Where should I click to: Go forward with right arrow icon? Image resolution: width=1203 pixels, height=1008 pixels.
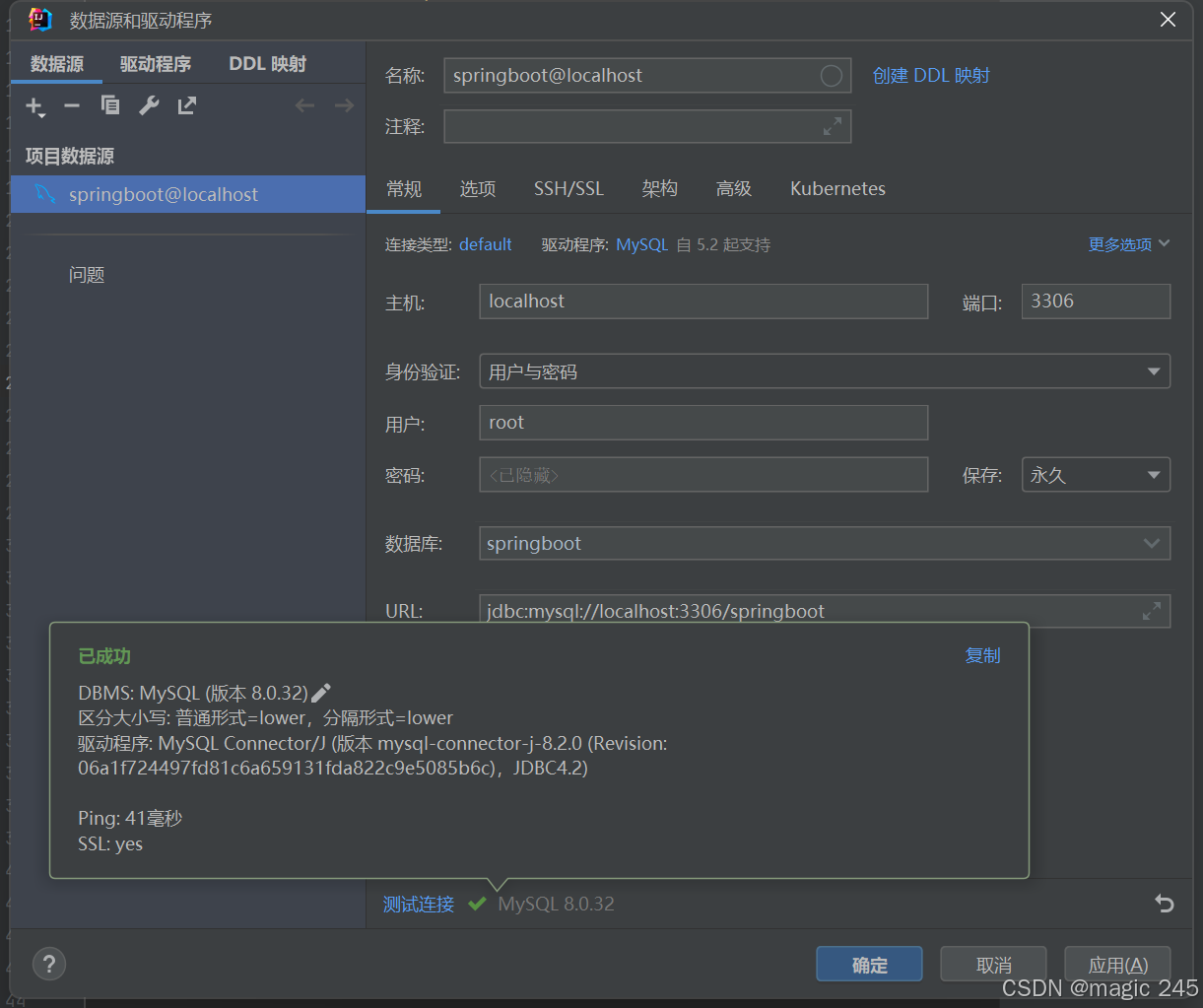344,105
